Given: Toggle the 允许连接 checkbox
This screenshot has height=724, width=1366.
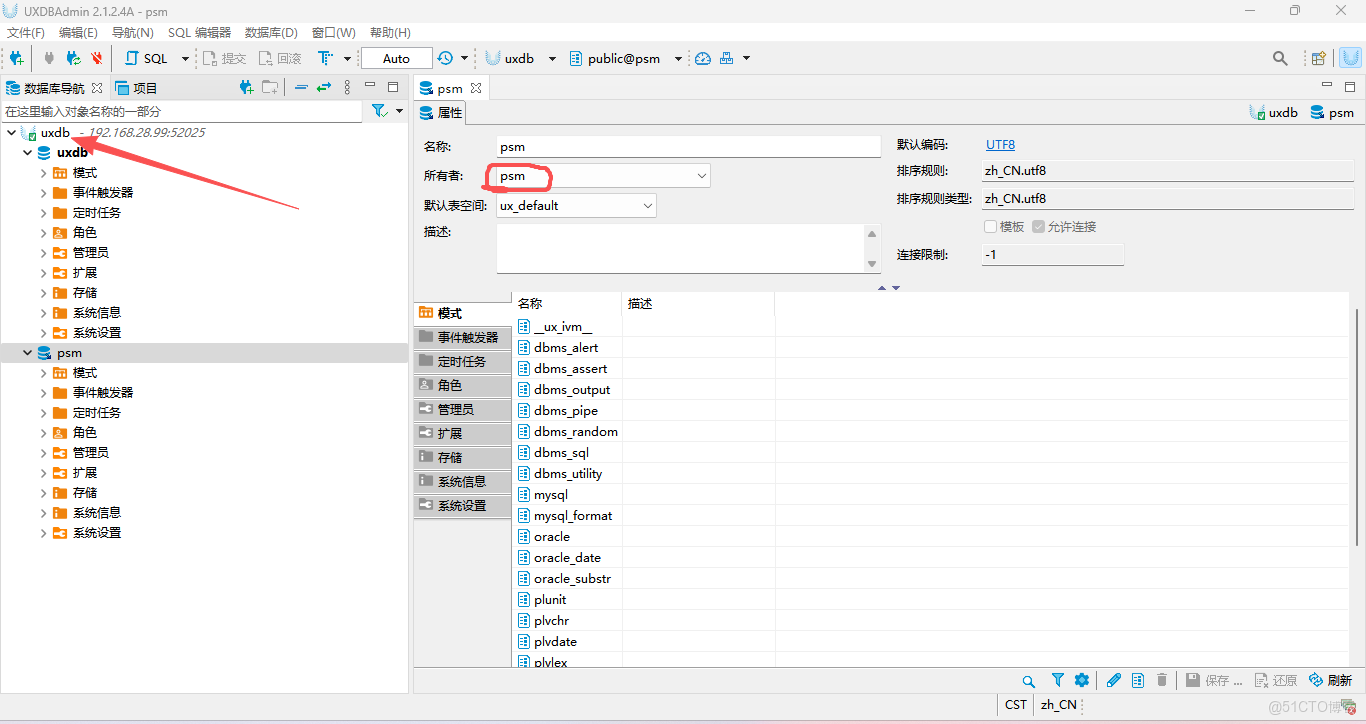Looking at the screenshot, I should (x=1039, y=227).
